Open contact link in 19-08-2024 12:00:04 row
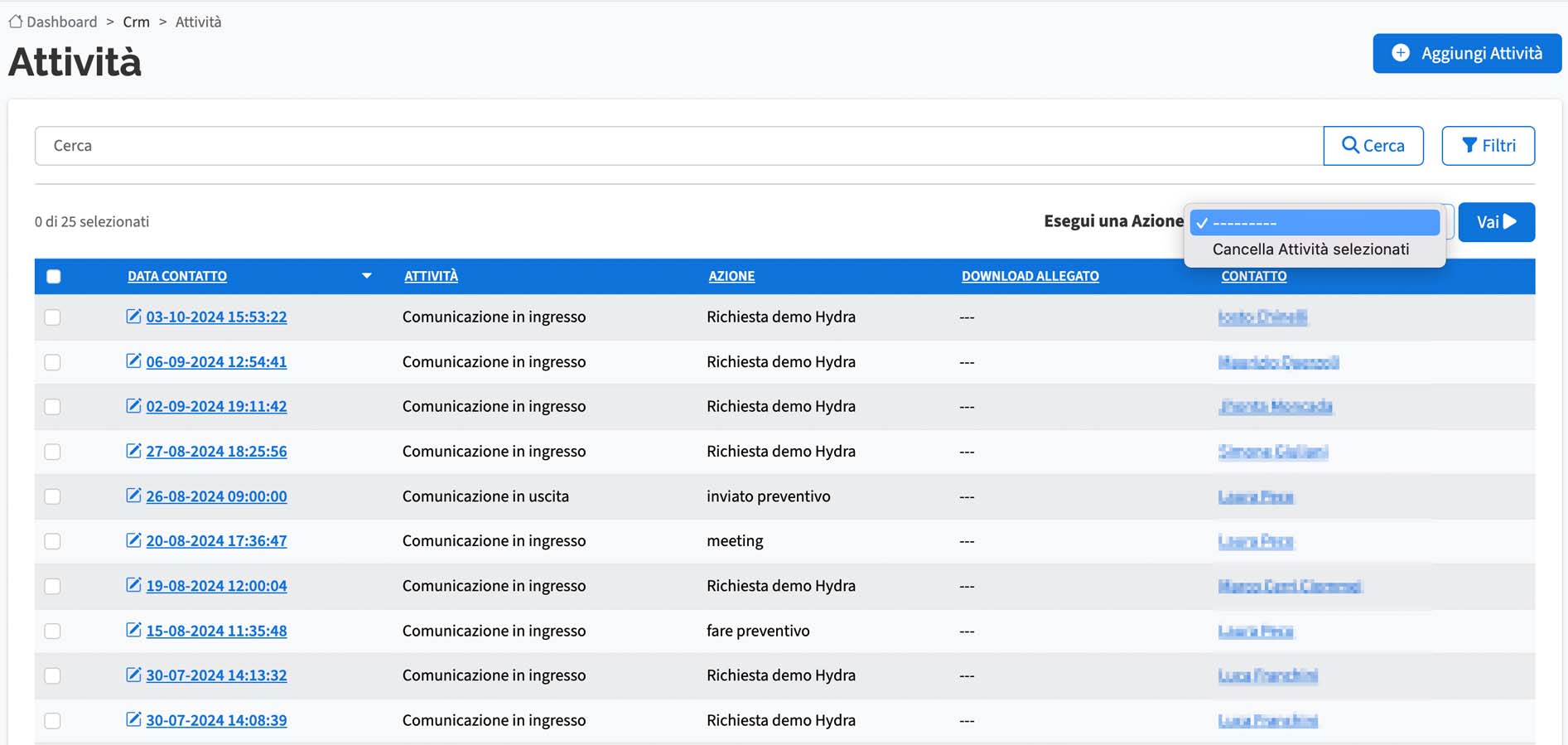The height and width of the screenshot is (745, 1568). (x=1289, y=586)
